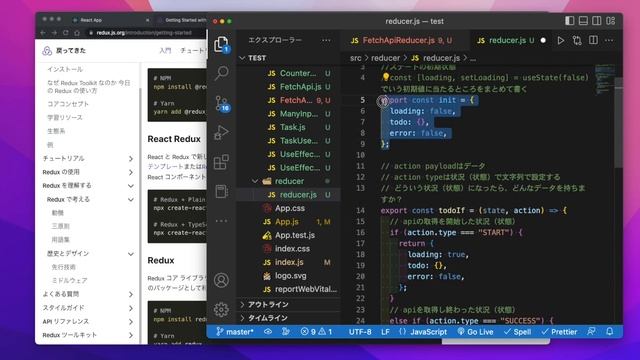Viewport: 640px width, 360px height.
Task: Toggle secondary side bar in title bar
Action: 597,20
